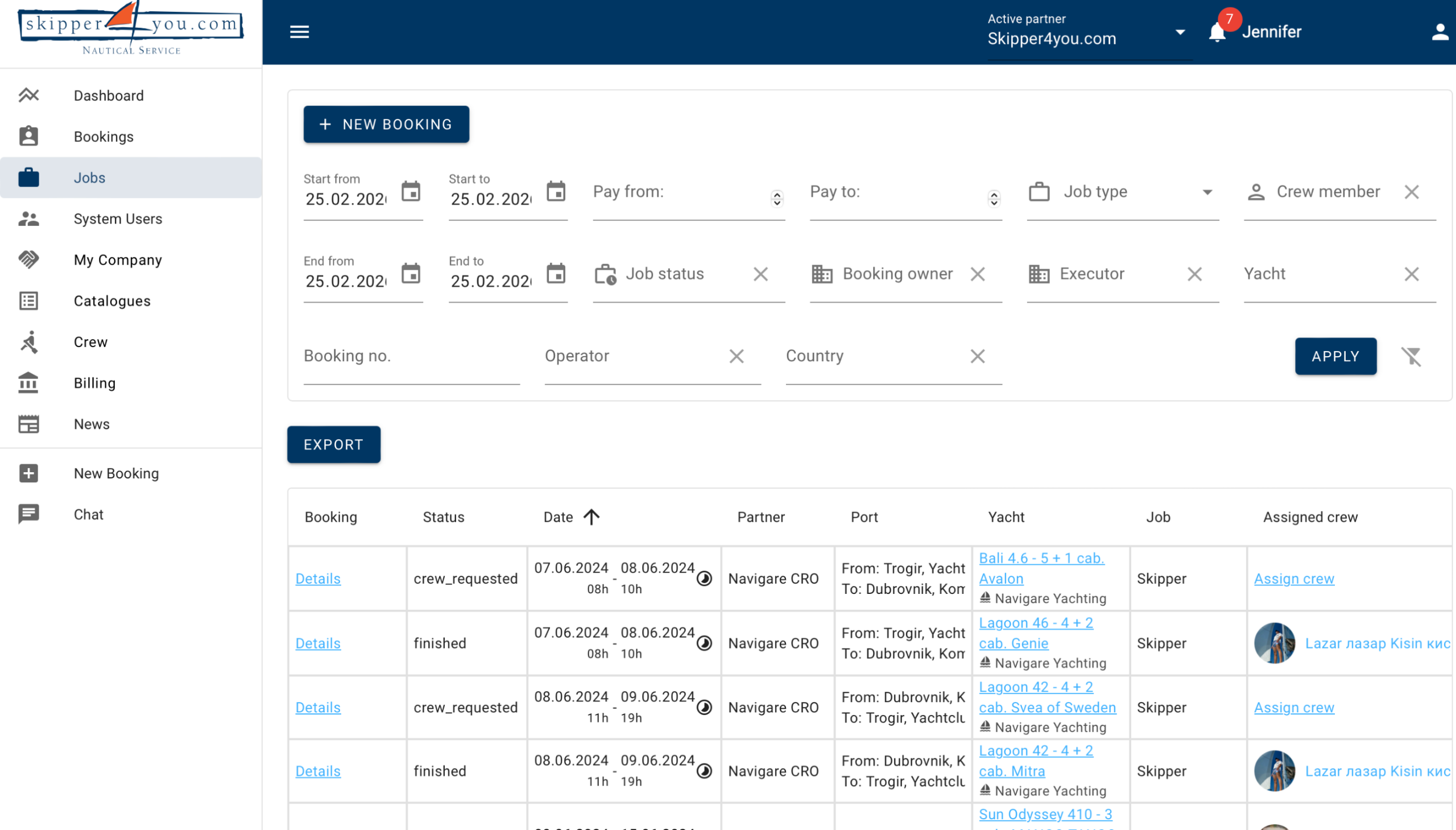Sort by Date using arrow icon
Screen dimensions: 1456x830
coord(591,517)
